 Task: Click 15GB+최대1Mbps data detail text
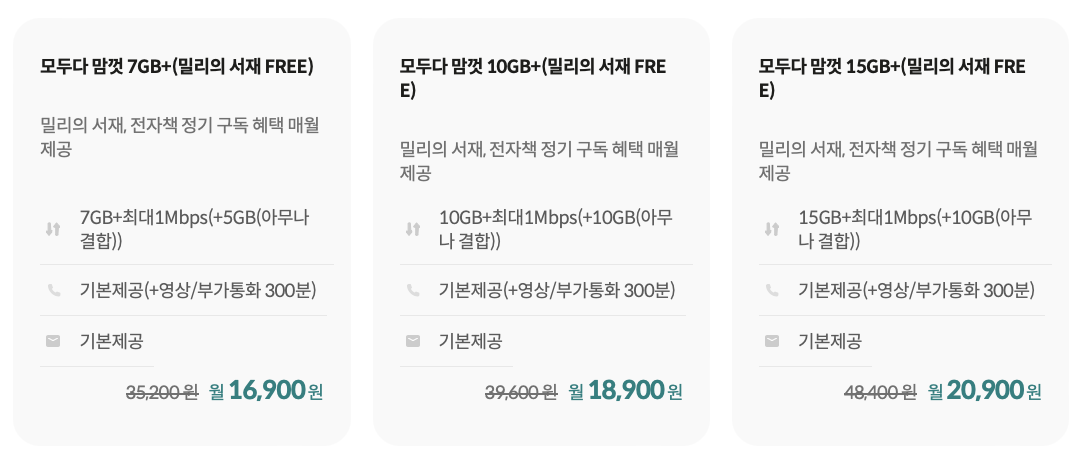click(x=915, y=230)
